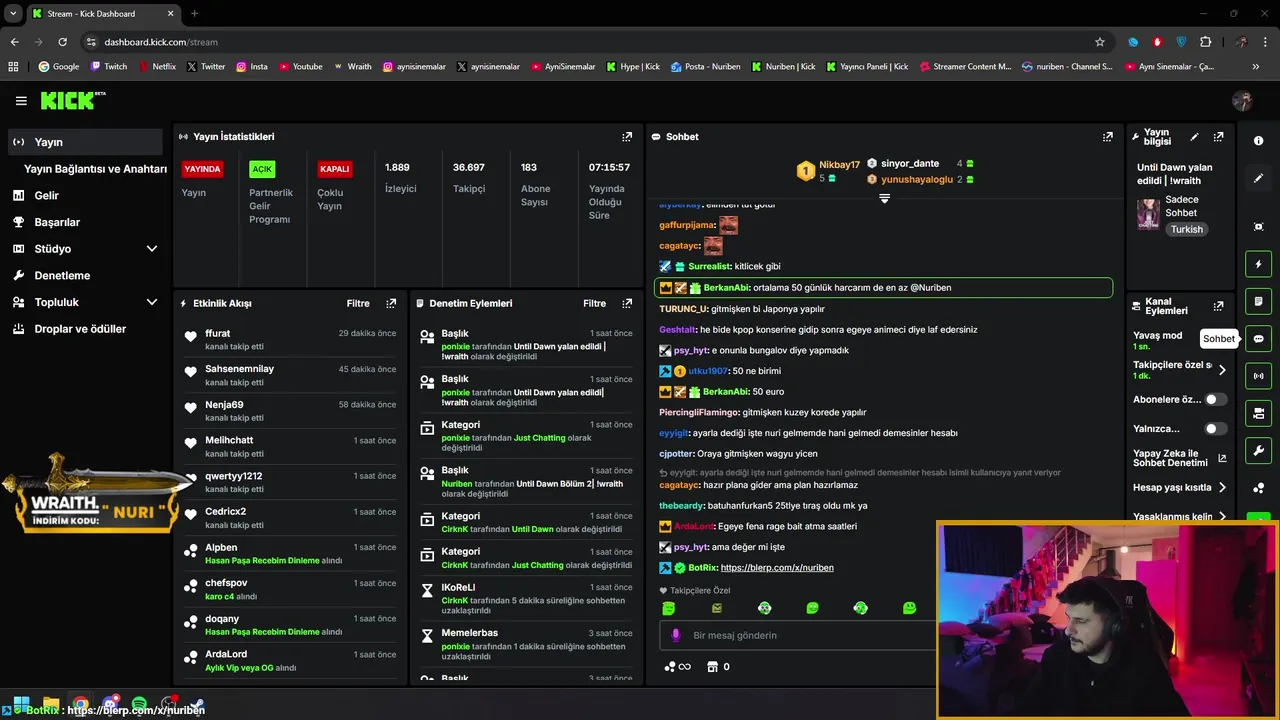The width and height of the screenshot is (1280, 720).
Task: Open Filtre in Etkinlik Akışı
Action: (x=358, y=303)
